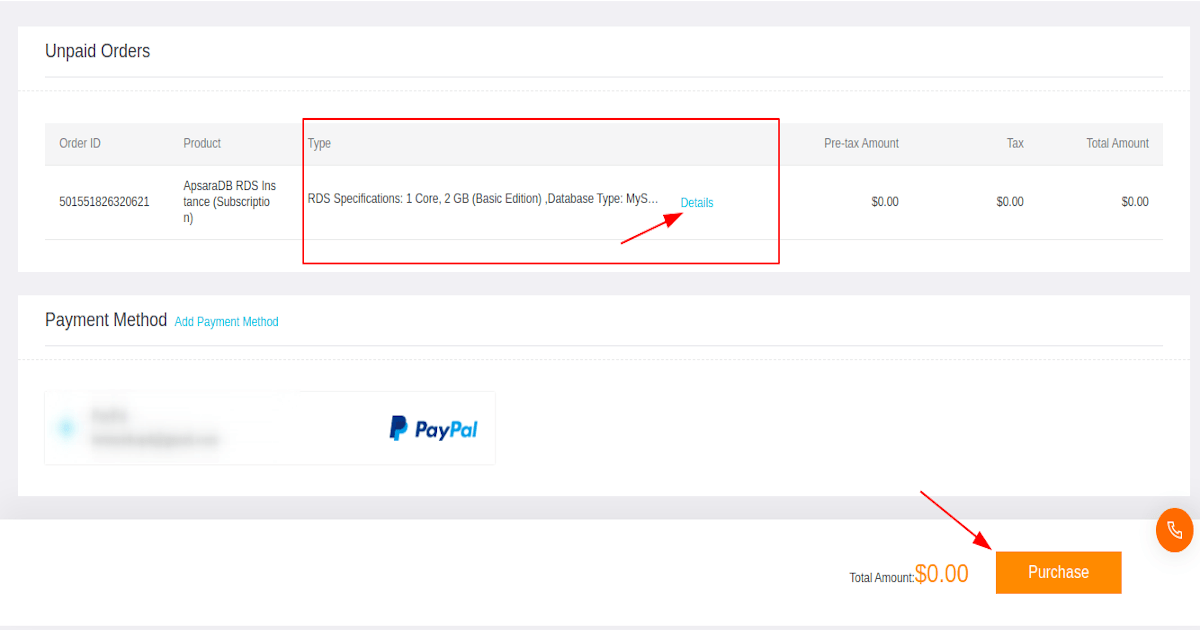Click the bottom Total Amount label
The height and width of the screenshot is (630, 1200).
(x=882, y=578)
